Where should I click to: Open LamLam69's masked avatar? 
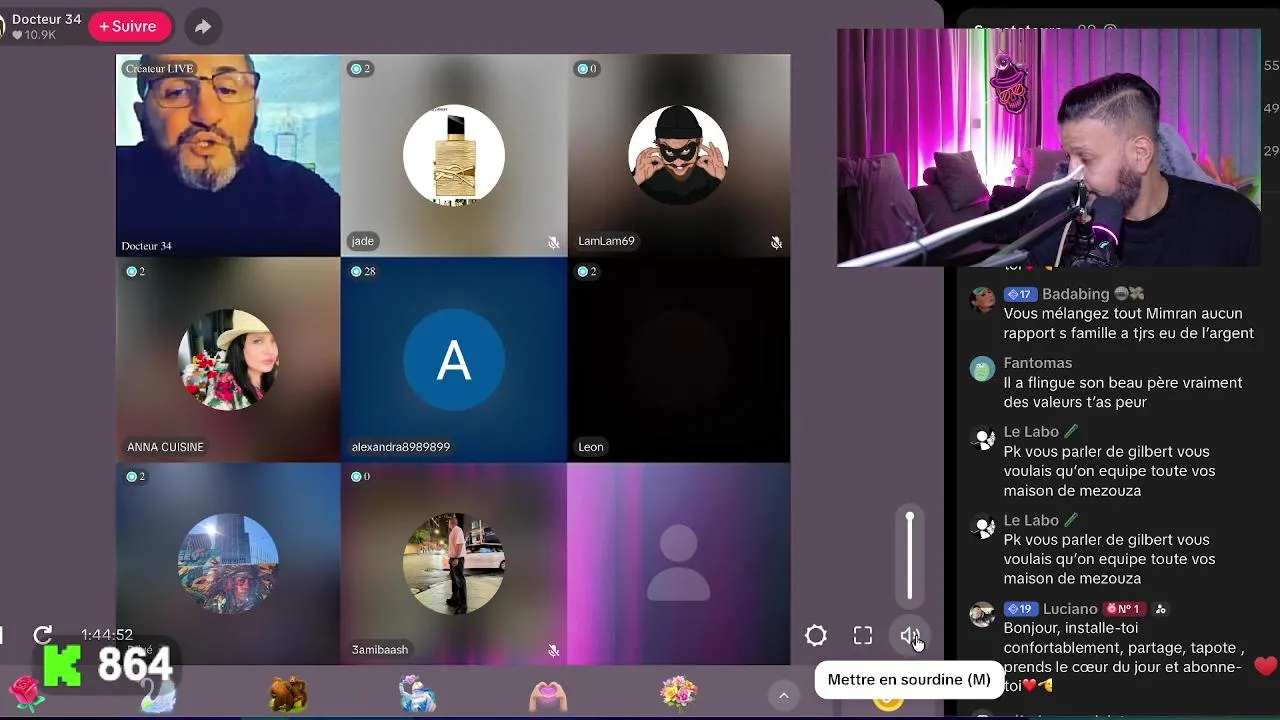[x=678, y=155]
